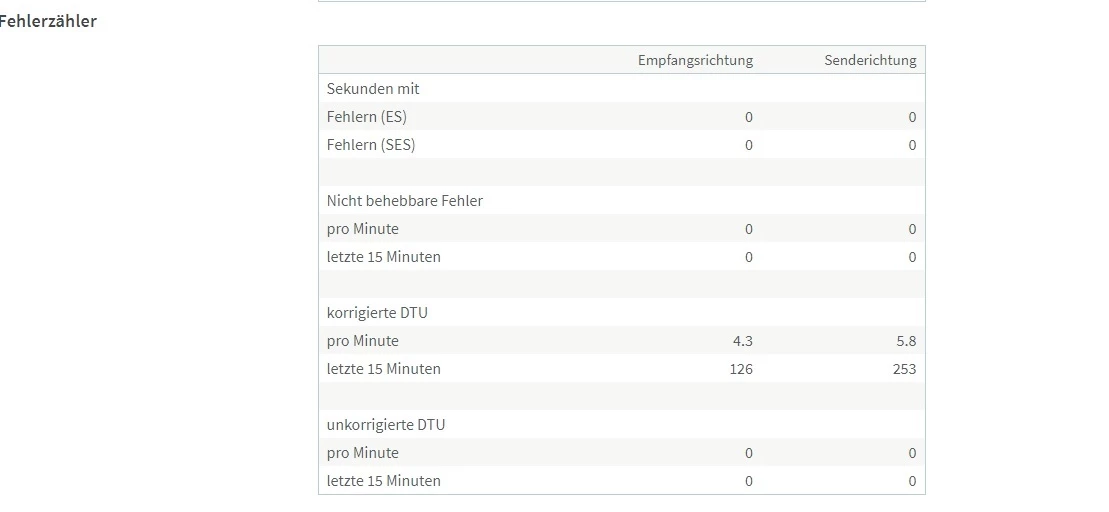Select the Nicht behebbare Fehler group label
The width and height of the screenshot is (1109, 512).
[405, 201]
